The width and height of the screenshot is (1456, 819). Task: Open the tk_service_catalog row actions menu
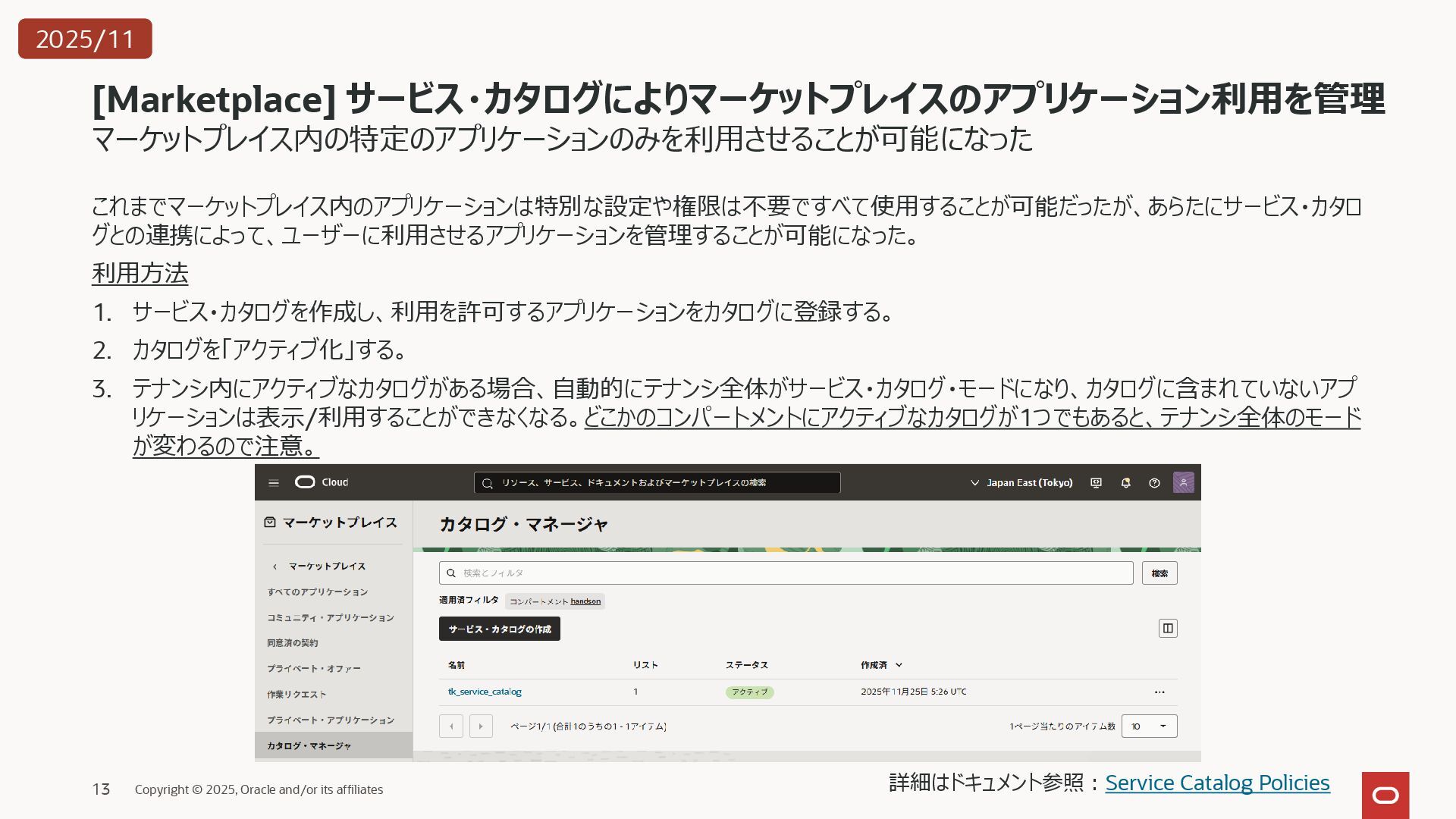tap(1159, 692)
